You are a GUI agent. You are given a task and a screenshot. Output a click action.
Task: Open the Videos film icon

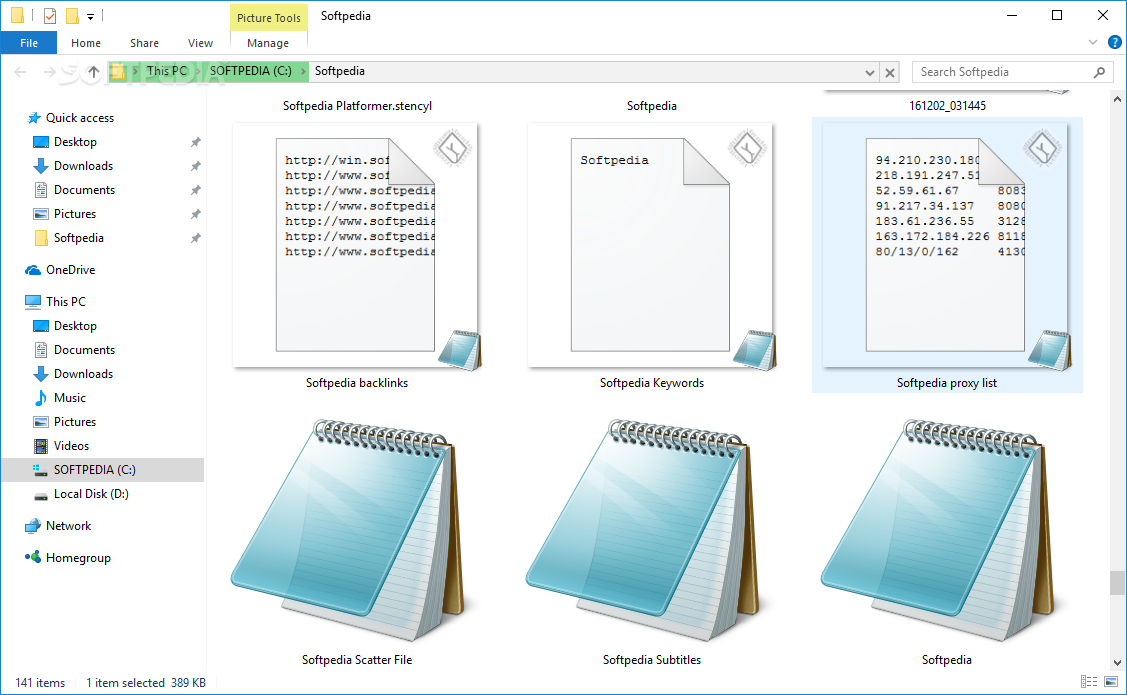pos(41,446)
